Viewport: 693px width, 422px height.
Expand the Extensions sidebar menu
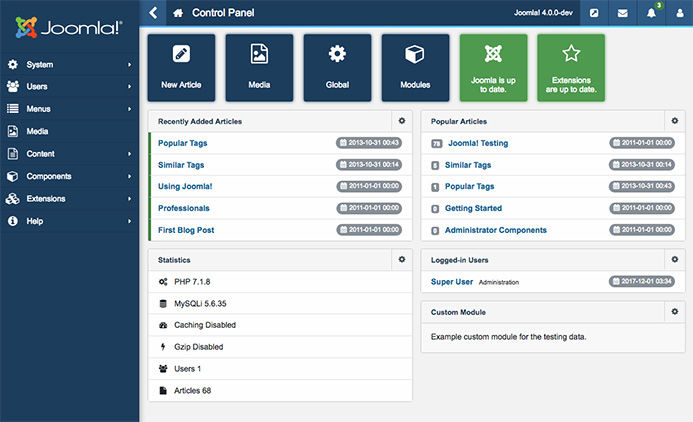(x=69, y=198)
